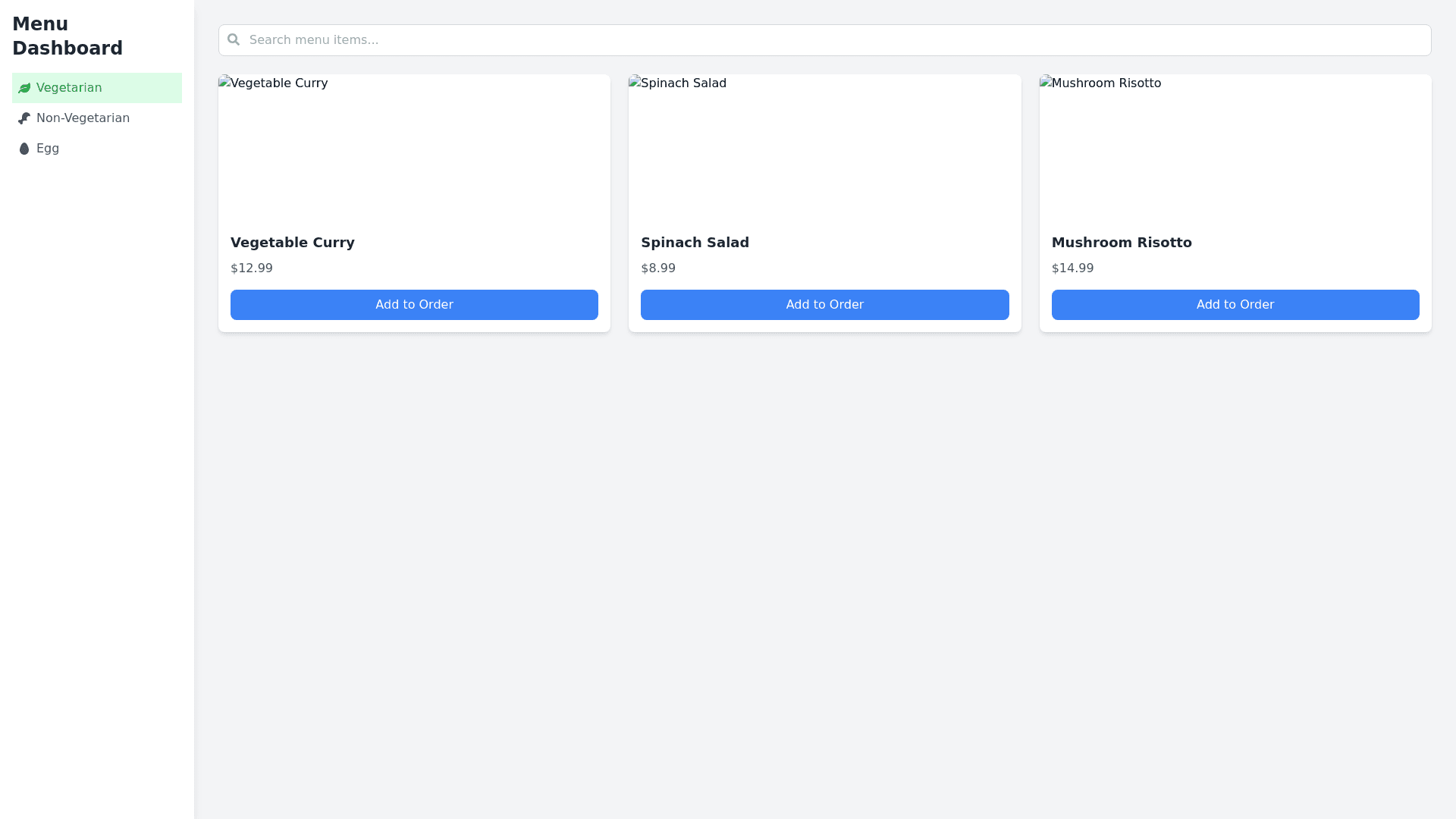Add Vegetable Curry to order
Image resolution: width=1456 pixels, height=819 pixels.
(x=414, y=305)
